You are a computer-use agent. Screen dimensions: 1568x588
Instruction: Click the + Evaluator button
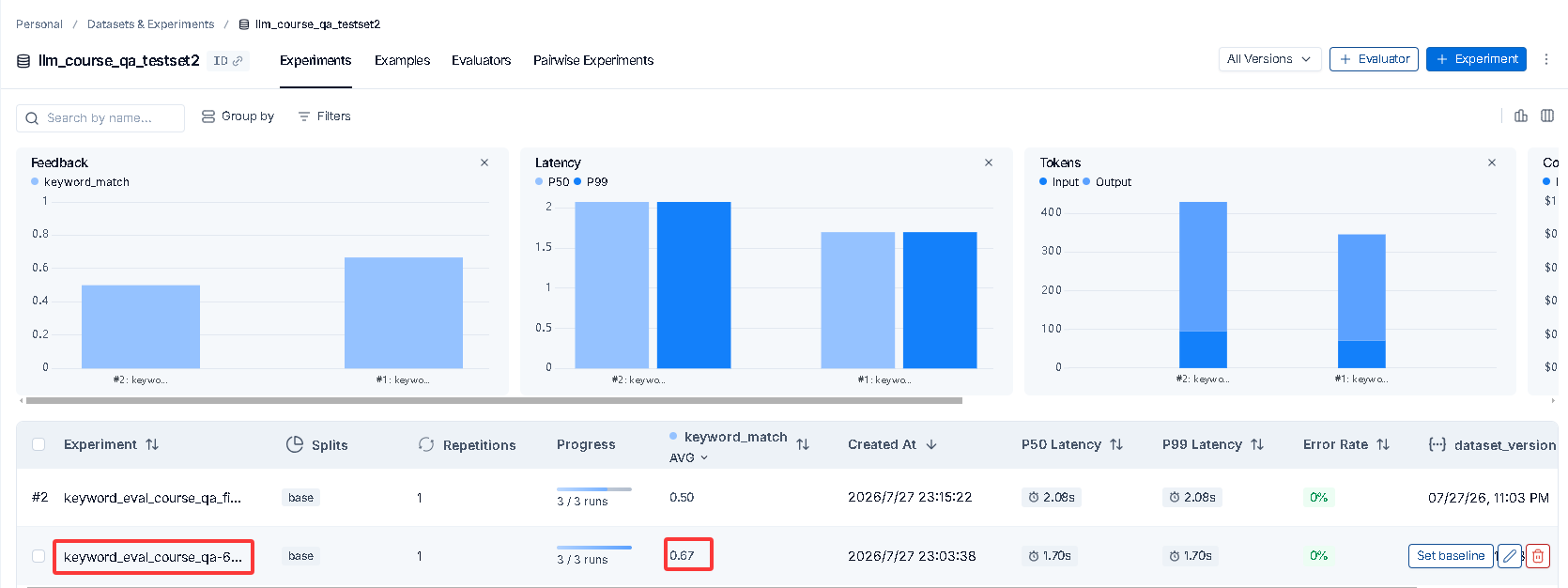(x=1374, y=59)
